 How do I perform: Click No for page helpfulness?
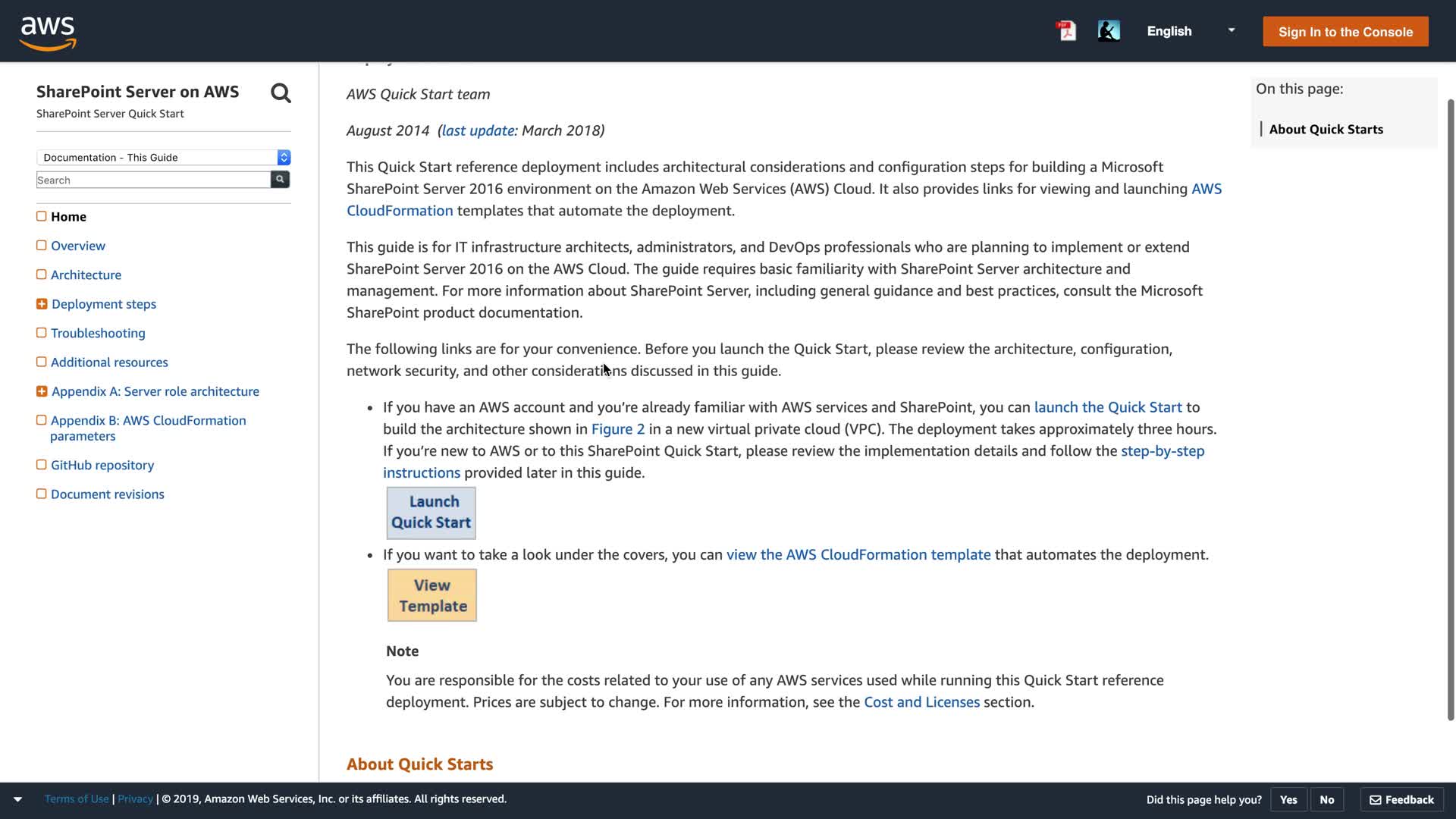[1326, 799]
